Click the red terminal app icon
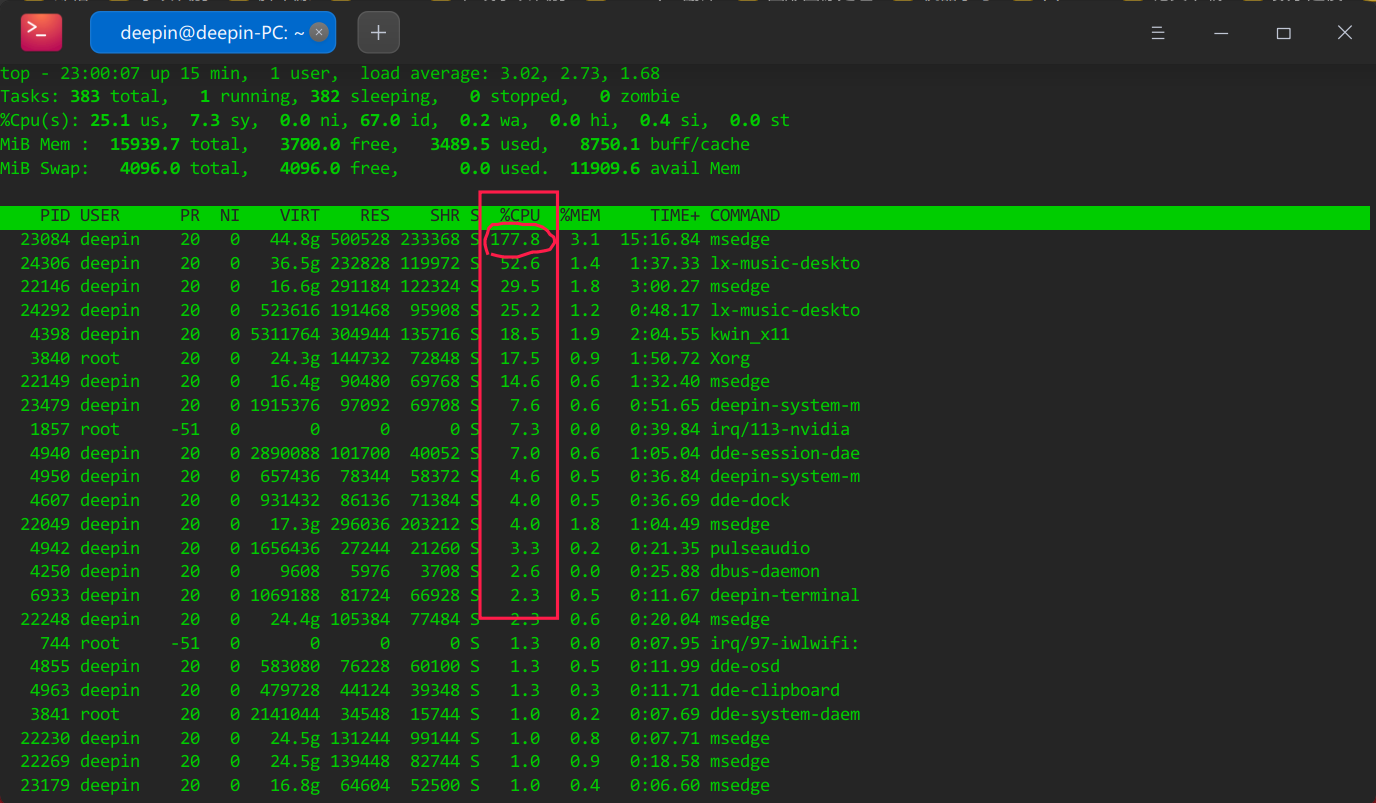This screenshot has height=803, width=1376. pos(42,32)
